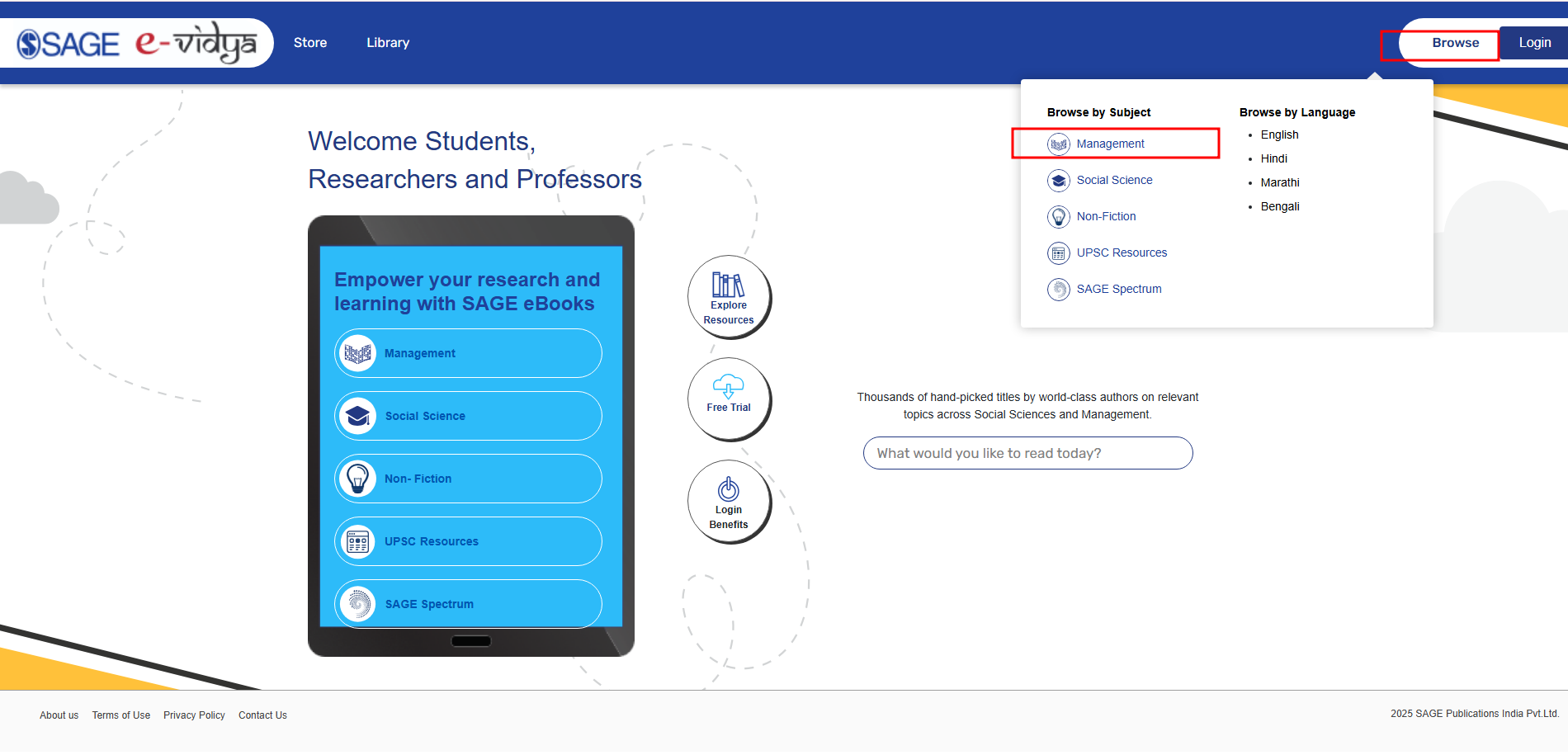Pick Bengali from language list
The image size is (1568, 755).
click(x=1279, y=206)
